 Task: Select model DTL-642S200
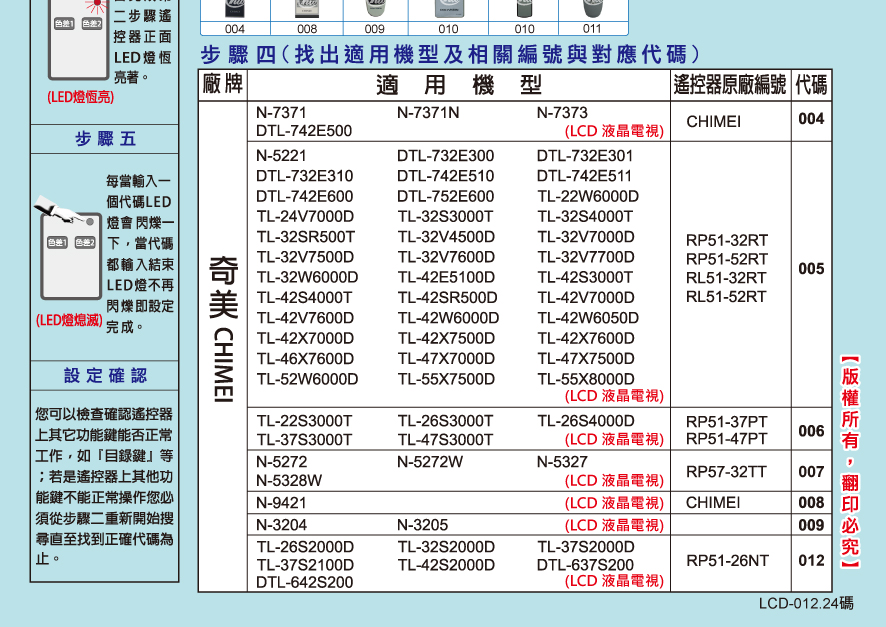[304, 582]
